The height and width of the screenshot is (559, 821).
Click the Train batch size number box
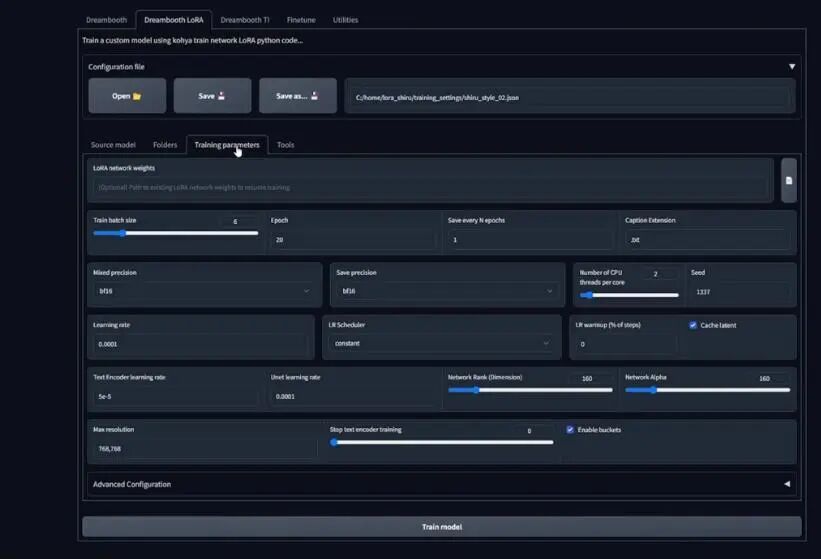[x=238, y=221]
